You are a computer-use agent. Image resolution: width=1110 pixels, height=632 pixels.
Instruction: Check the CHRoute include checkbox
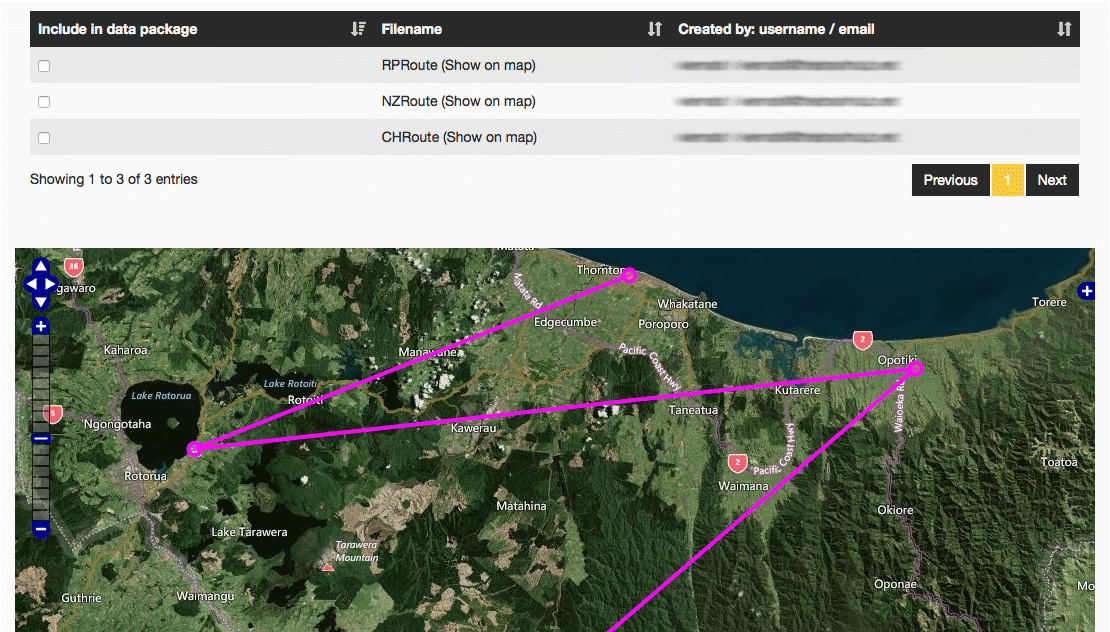44,138
